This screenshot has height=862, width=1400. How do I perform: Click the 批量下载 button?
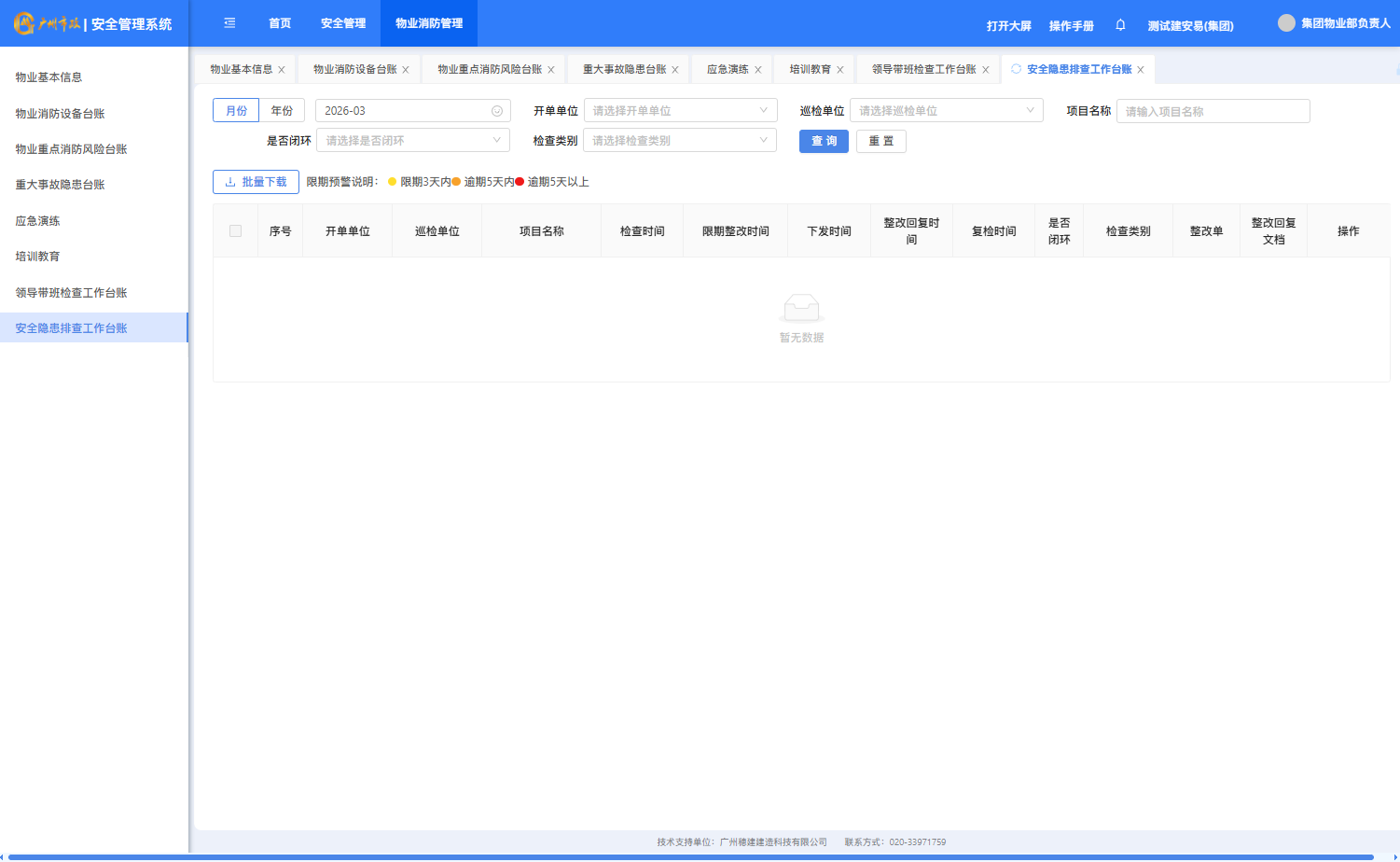256,182
